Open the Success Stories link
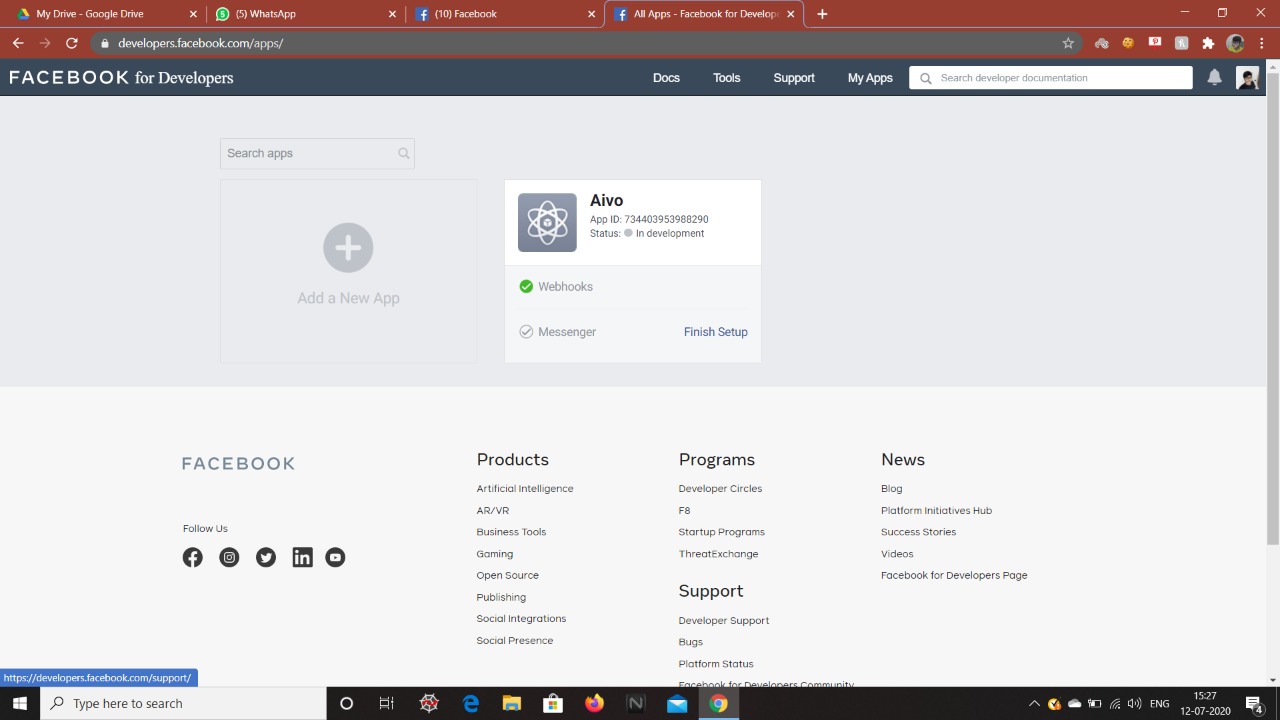 coord(918,532)
